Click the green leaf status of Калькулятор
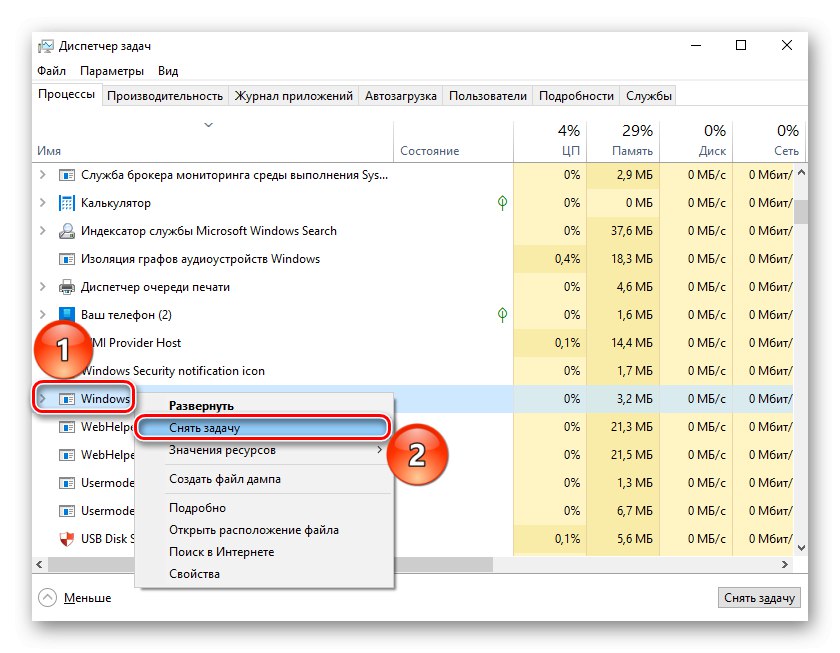Image resolution: width=840 pixels, height=653 pixels. [x=502, y=202]
